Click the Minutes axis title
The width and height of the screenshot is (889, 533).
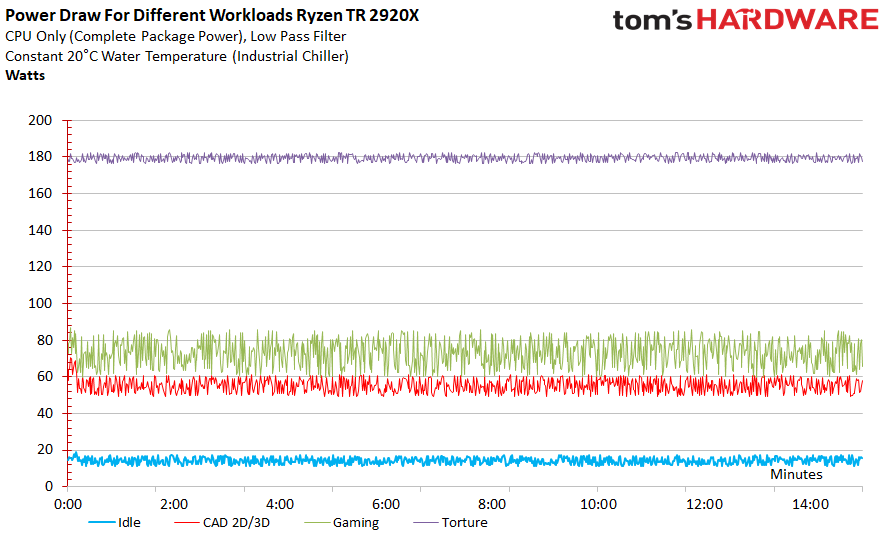click(795, 474)
